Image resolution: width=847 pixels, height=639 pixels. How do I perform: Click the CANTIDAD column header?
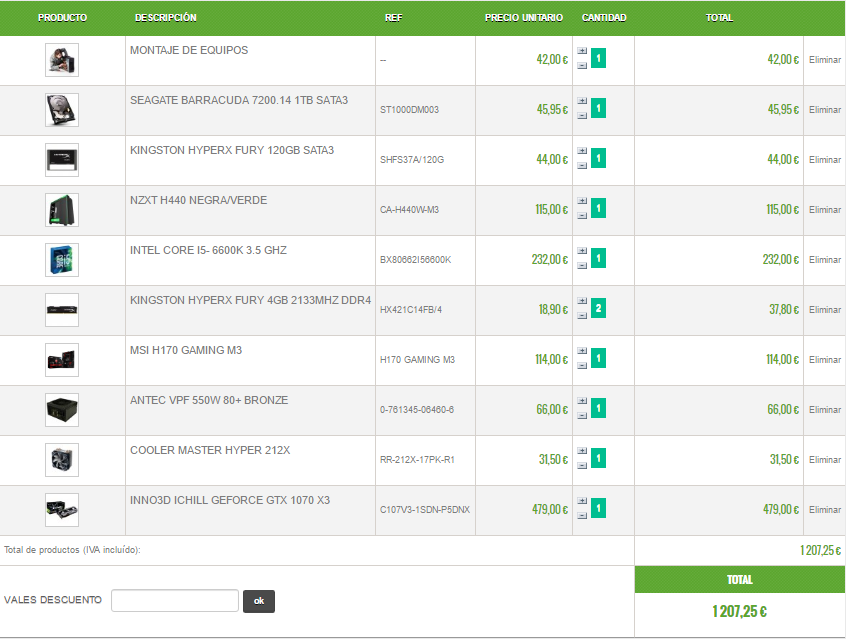click(x=604, y=18)
